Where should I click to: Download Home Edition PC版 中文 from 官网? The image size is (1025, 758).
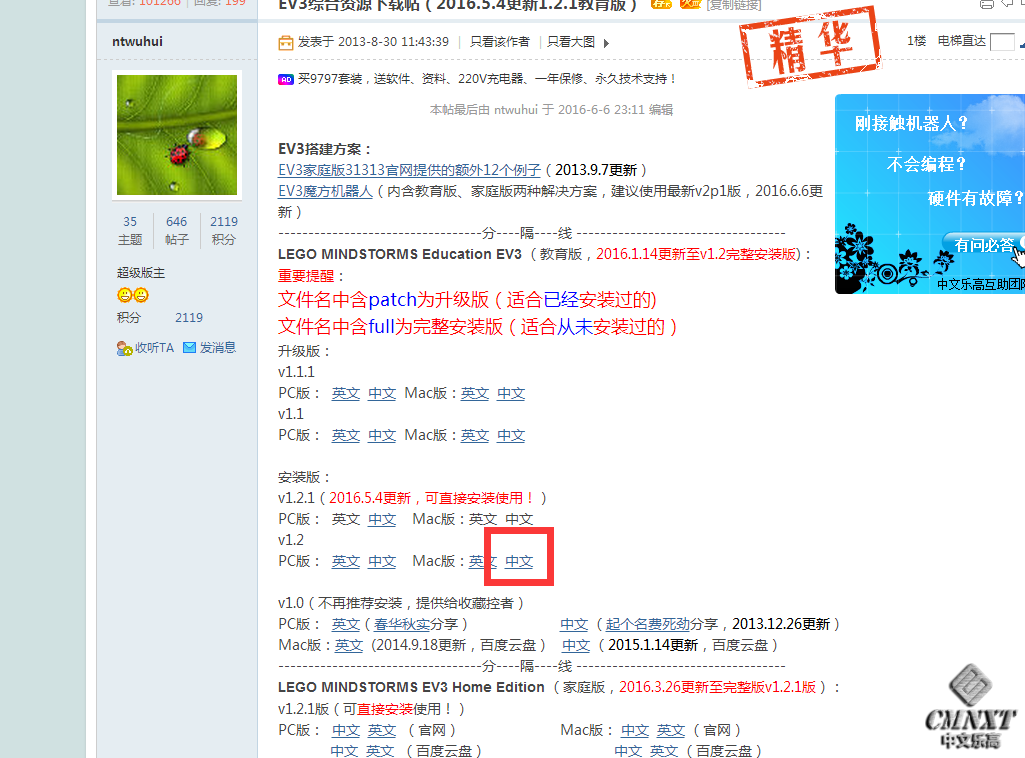click(346, 730)
